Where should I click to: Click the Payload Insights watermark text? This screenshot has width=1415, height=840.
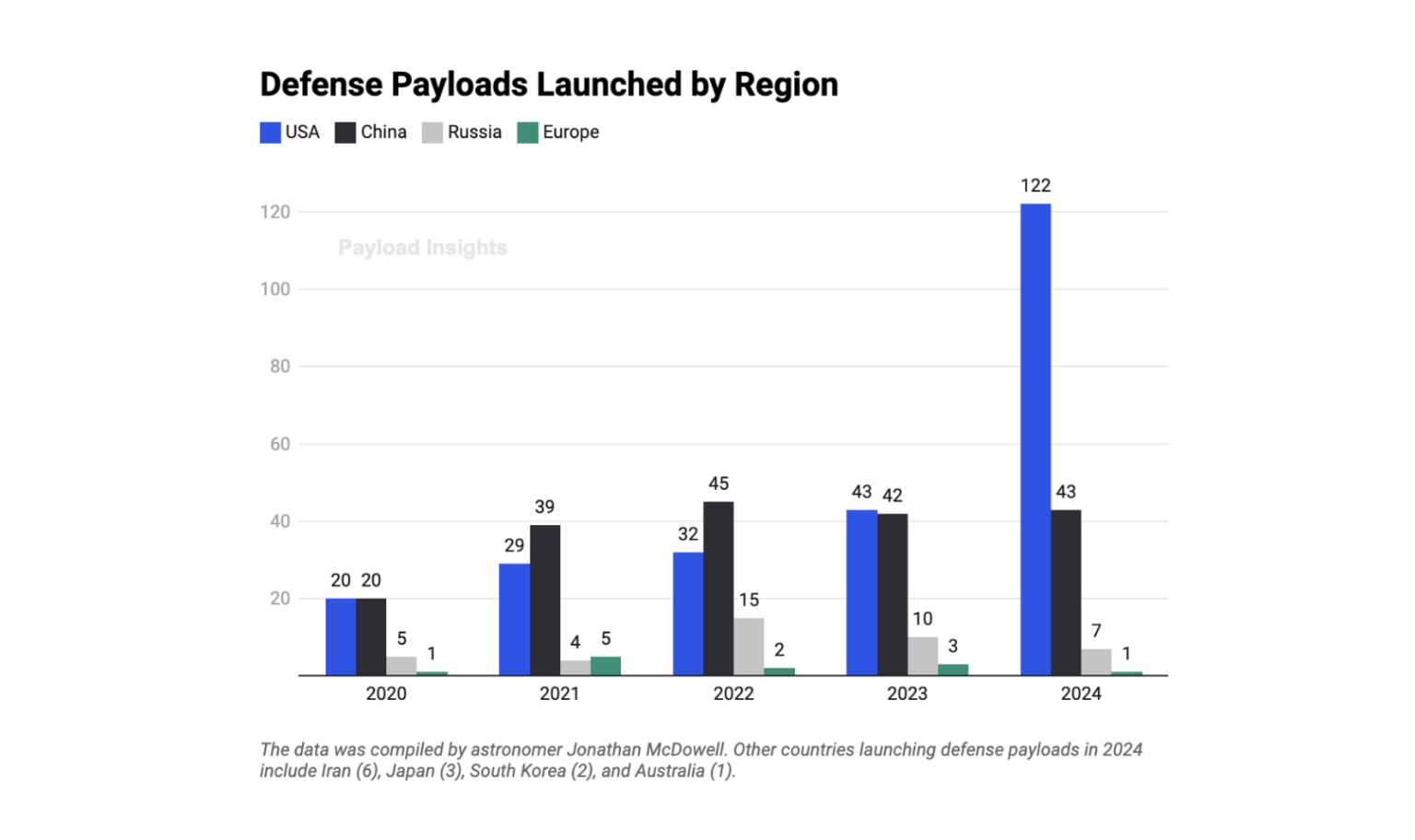tap(423, 247)
